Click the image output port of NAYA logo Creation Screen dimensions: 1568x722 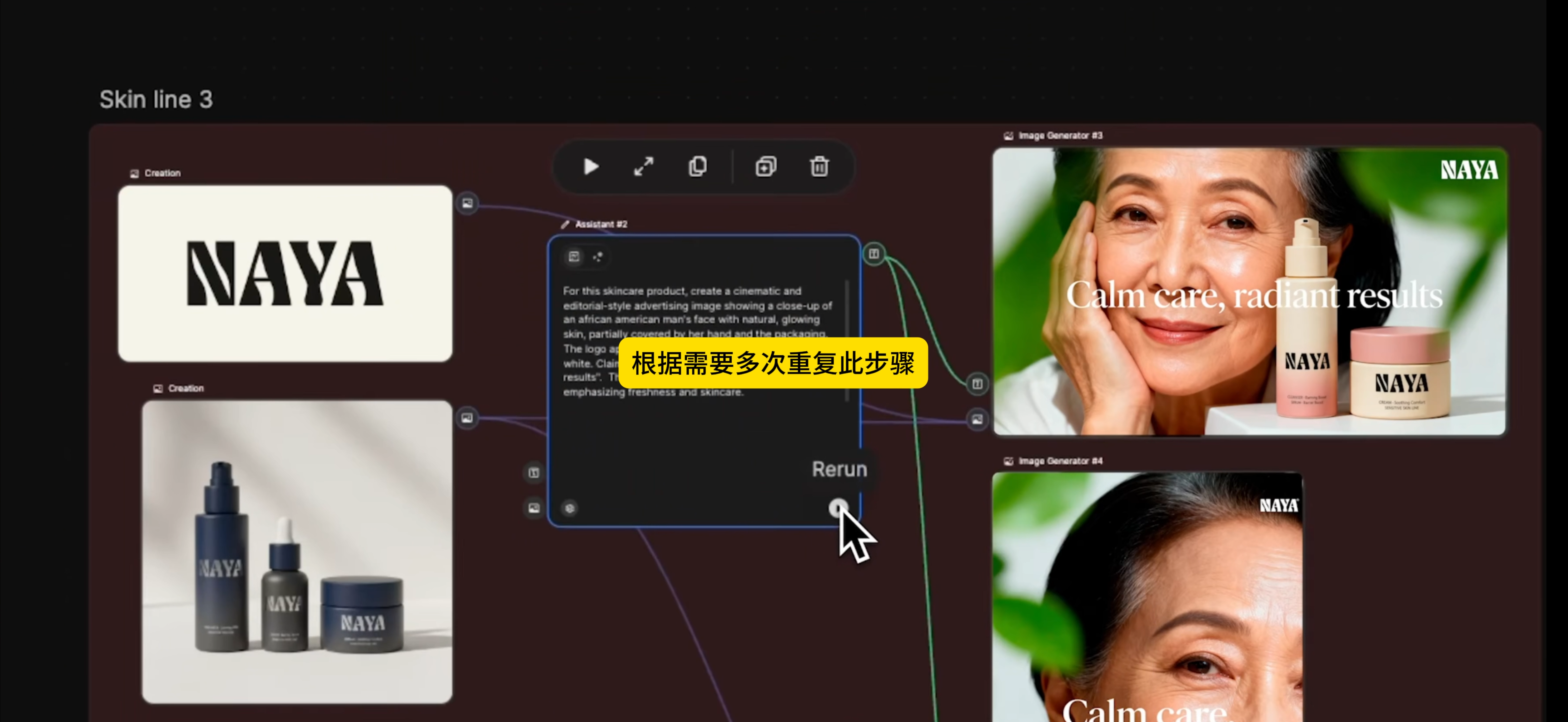tap(467, 204)
